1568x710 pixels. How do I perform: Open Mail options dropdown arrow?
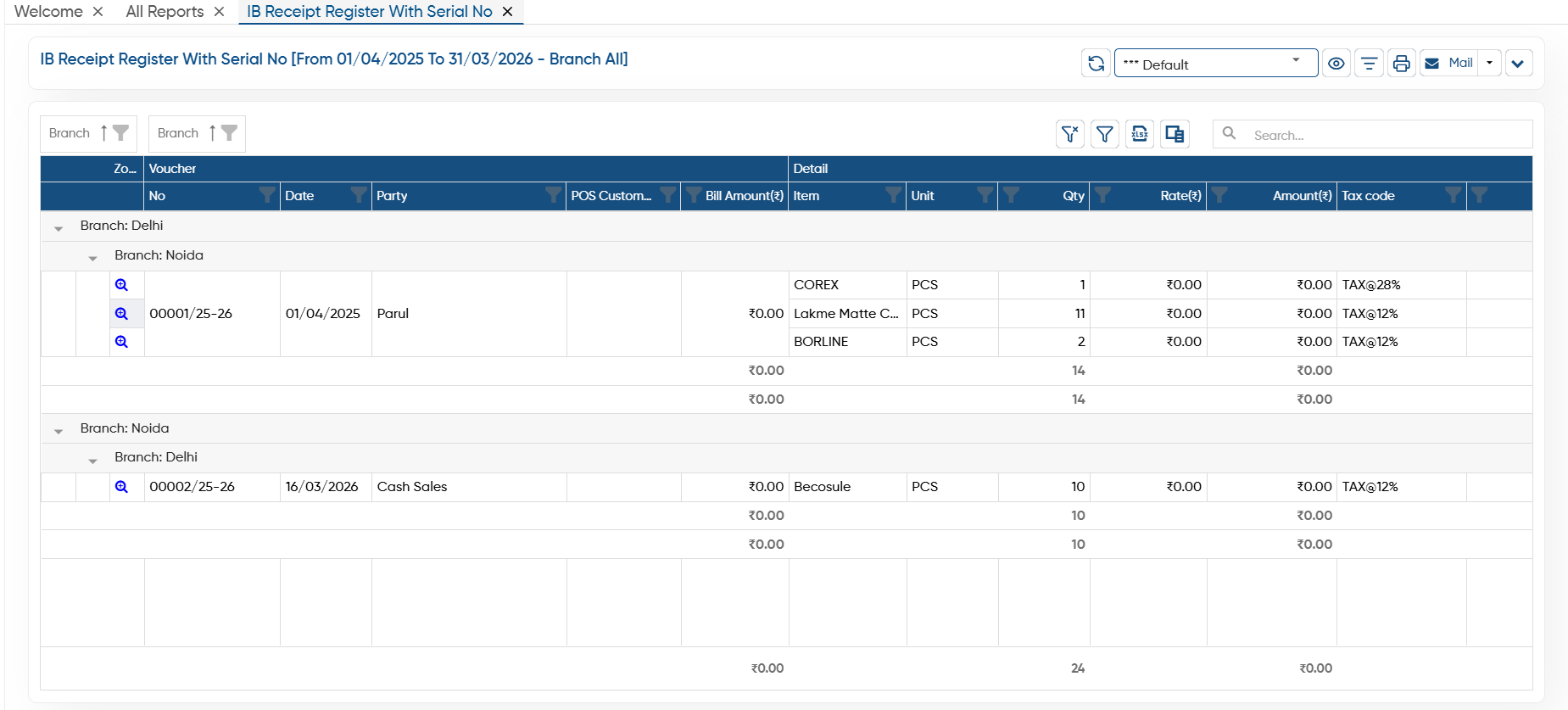coord(1490,64)
